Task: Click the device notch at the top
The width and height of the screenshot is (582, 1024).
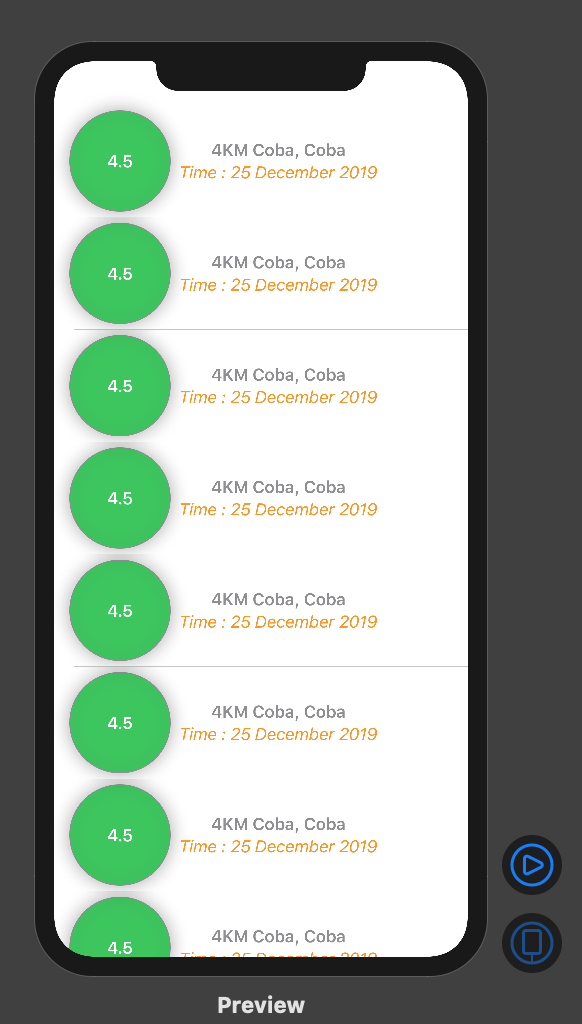Action: pos(261,75)
